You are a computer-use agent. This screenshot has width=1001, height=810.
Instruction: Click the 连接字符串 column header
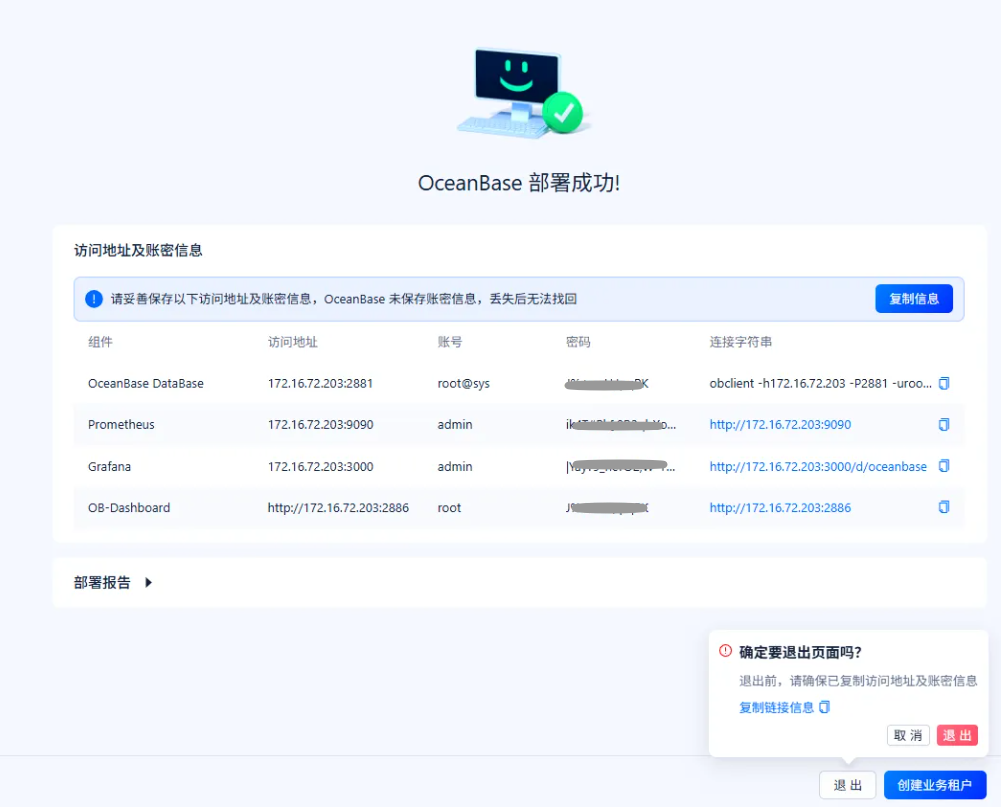[x=741, y=342]
